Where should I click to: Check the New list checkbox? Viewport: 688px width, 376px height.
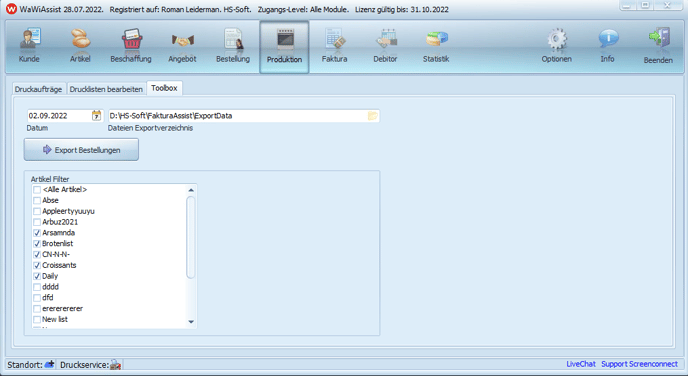pos(37,319)
